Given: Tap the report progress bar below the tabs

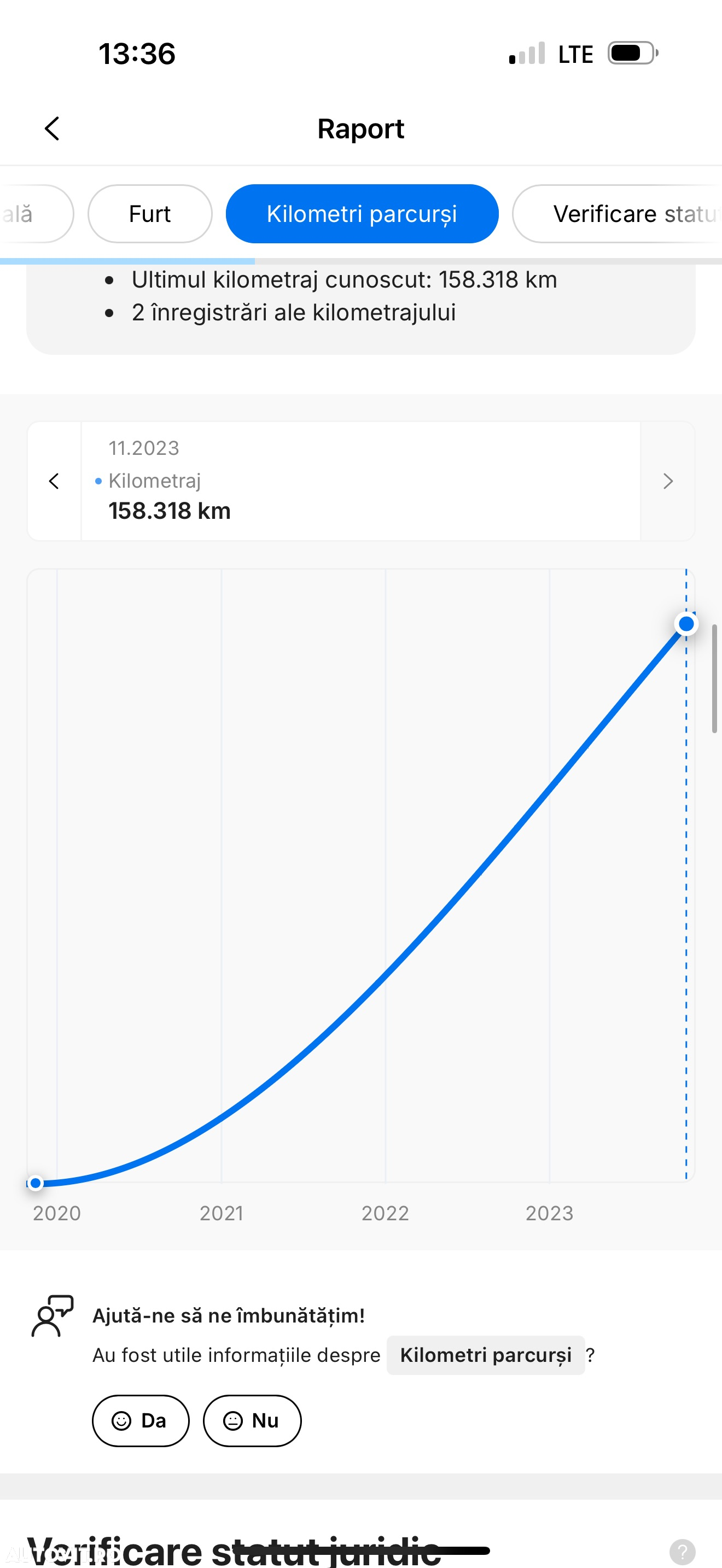Looking at the screenshot, I should (361, 261).
